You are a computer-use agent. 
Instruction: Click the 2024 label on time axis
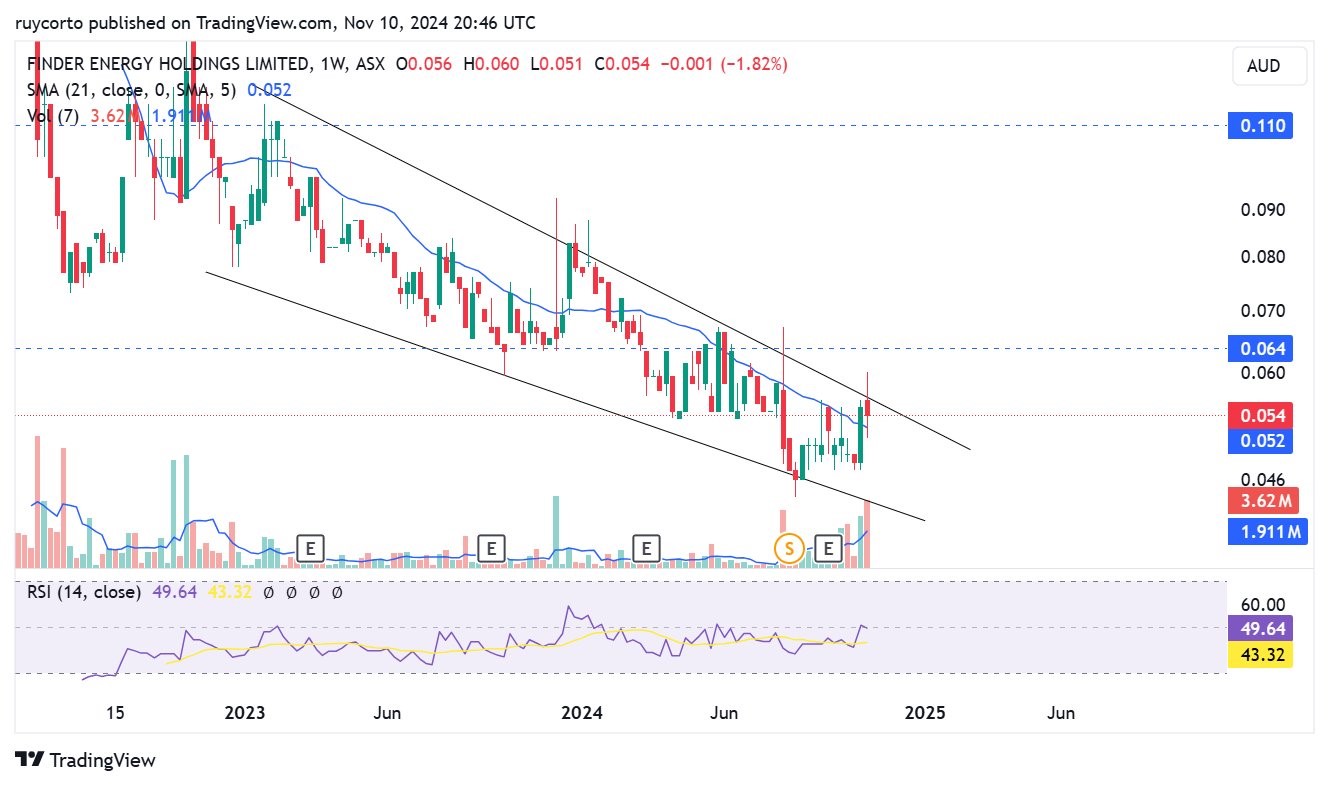582,713
